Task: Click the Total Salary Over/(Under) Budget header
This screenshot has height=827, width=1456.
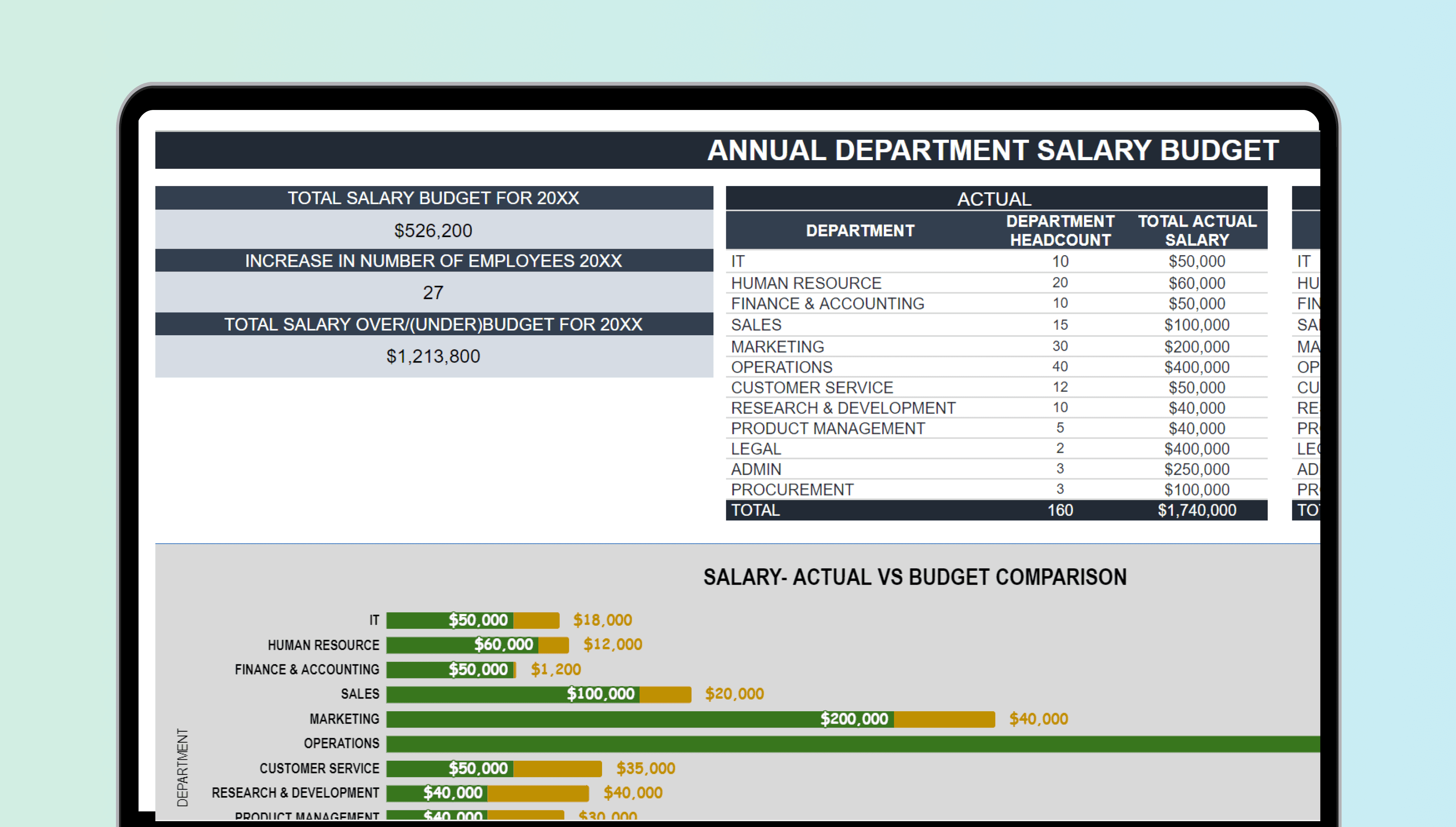Action: click(434, 324)
